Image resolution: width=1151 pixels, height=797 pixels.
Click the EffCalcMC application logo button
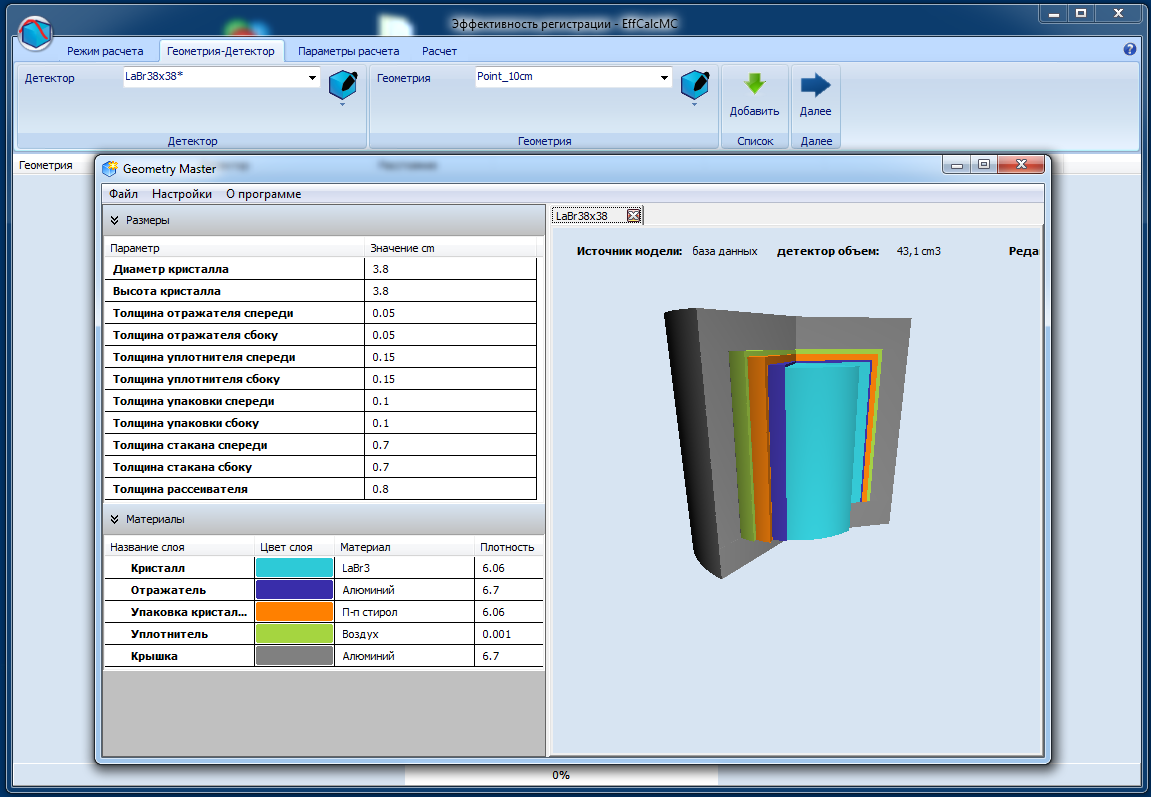[x=36, y=34]
